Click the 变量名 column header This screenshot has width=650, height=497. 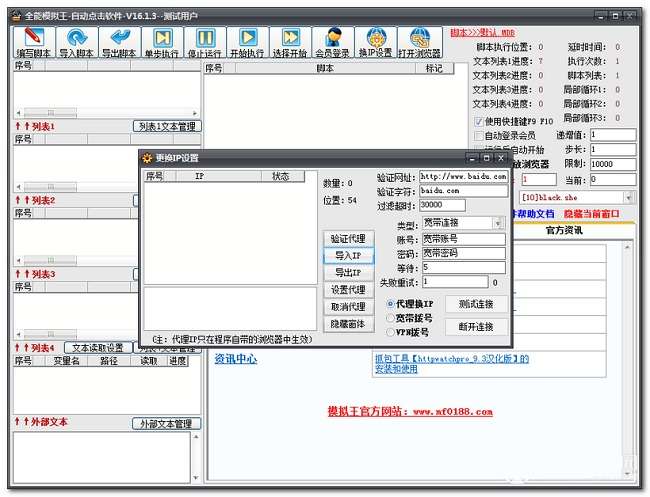click(66, 361)
